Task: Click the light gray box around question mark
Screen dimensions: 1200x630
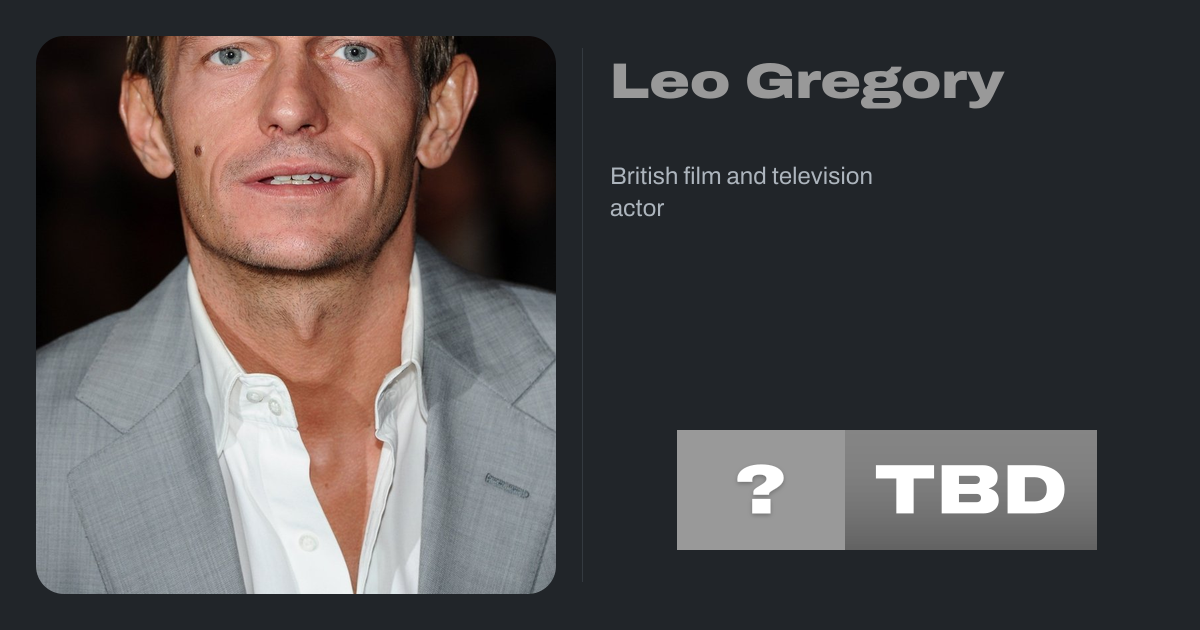Action: (761, 490)
